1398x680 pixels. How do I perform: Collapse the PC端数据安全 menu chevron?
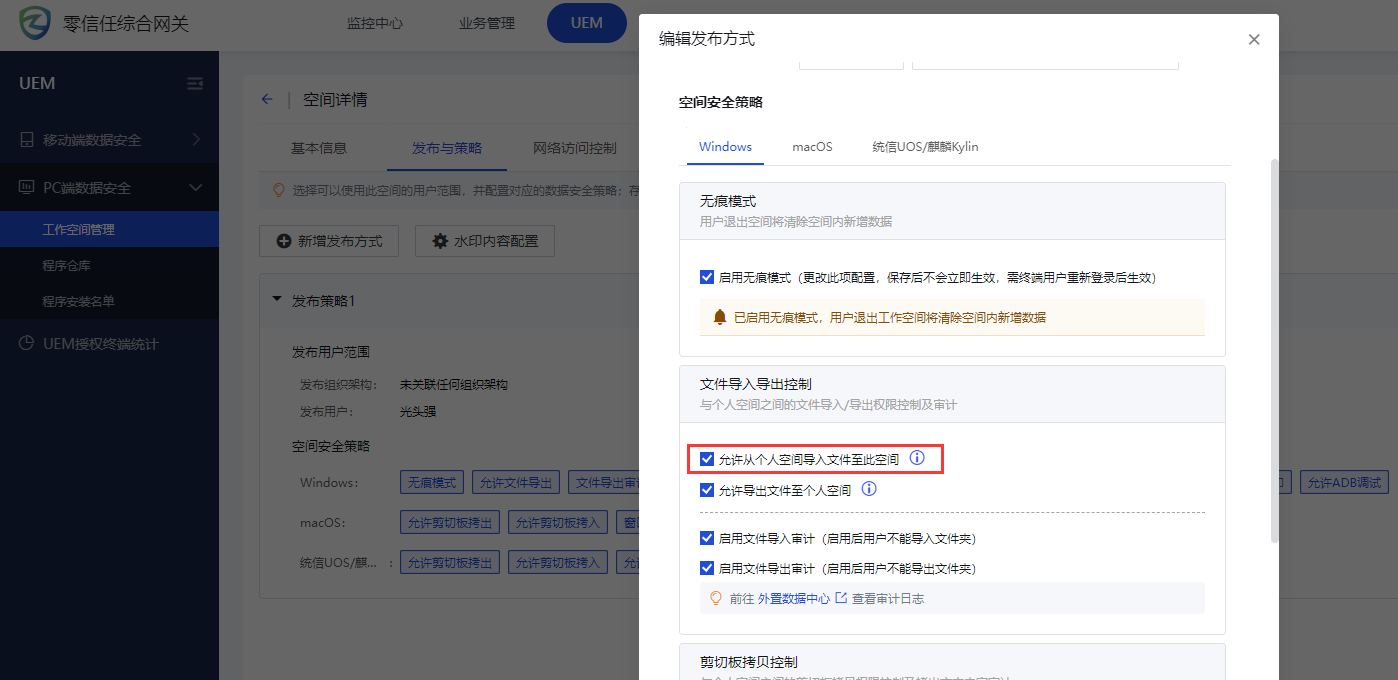196,188
